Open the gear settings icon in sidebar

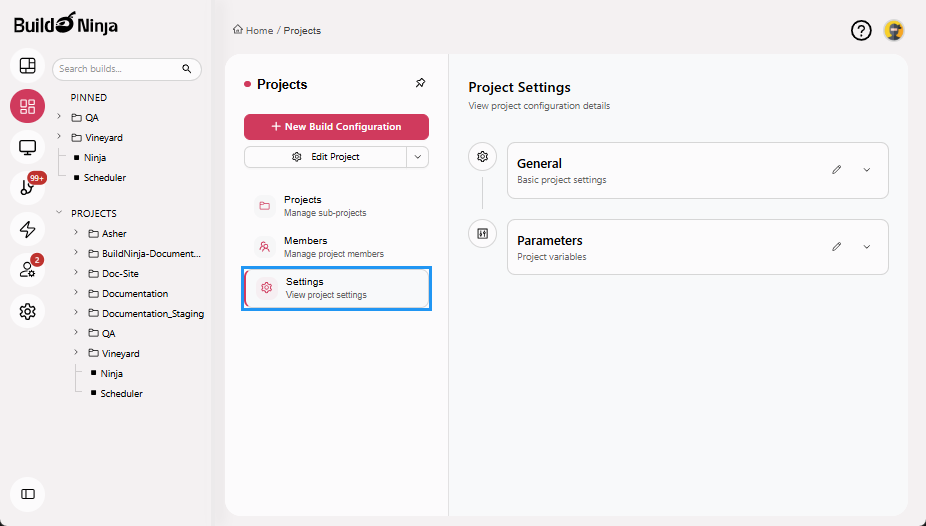click(27, 311)
